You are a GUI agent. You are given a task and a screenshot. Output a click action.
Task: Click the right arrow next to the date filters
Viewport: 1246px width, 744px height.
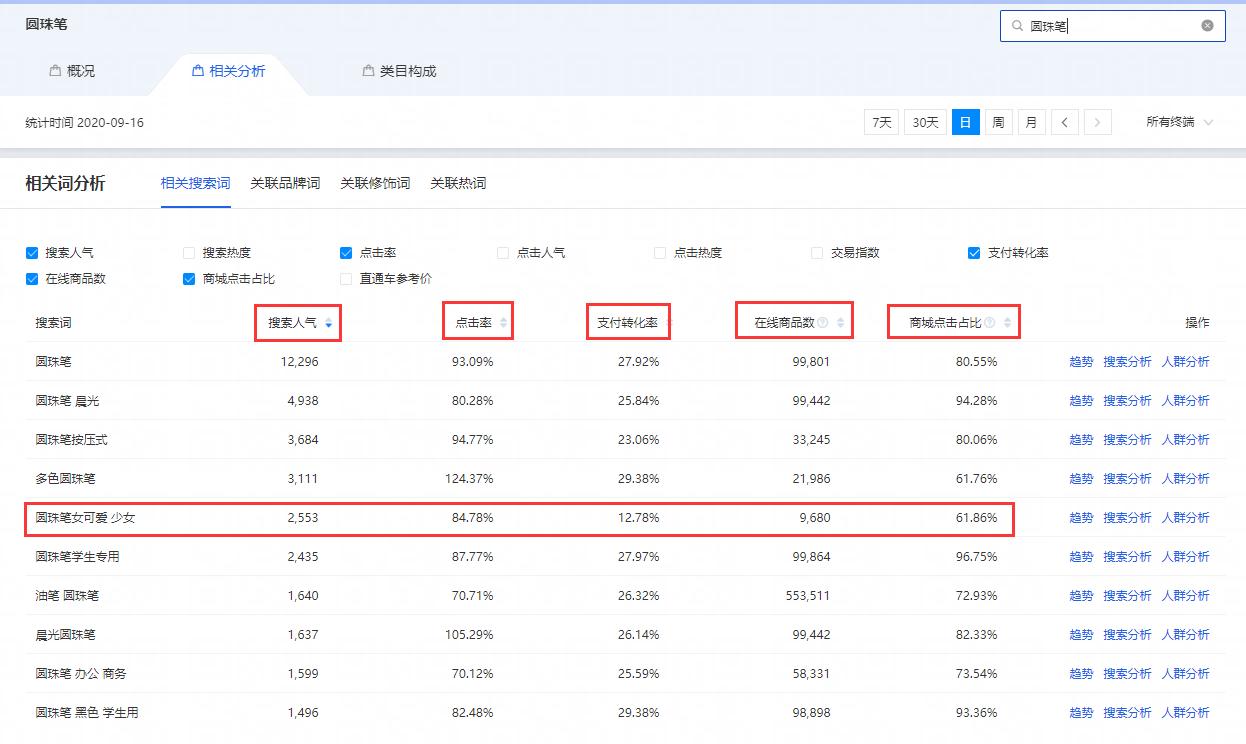pos(1097,121)
